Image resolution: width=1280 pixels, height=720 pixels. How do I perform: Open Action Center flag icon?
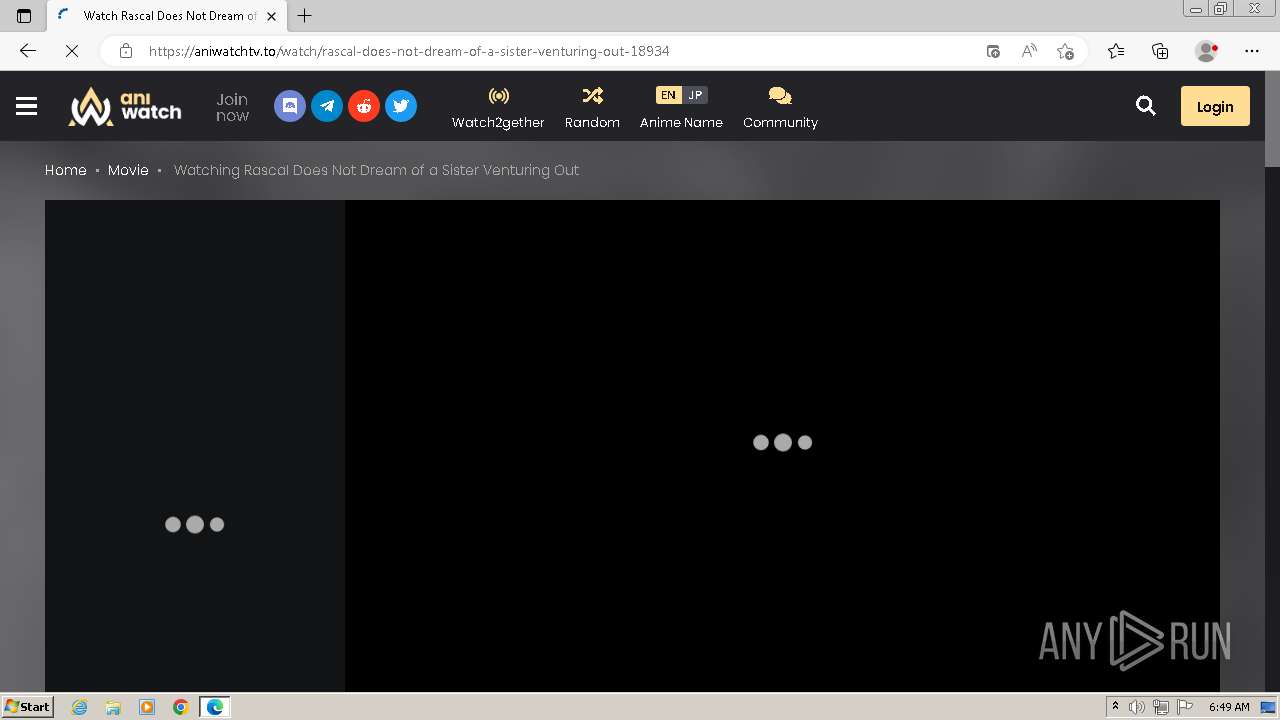click(x=1183, y=707)
